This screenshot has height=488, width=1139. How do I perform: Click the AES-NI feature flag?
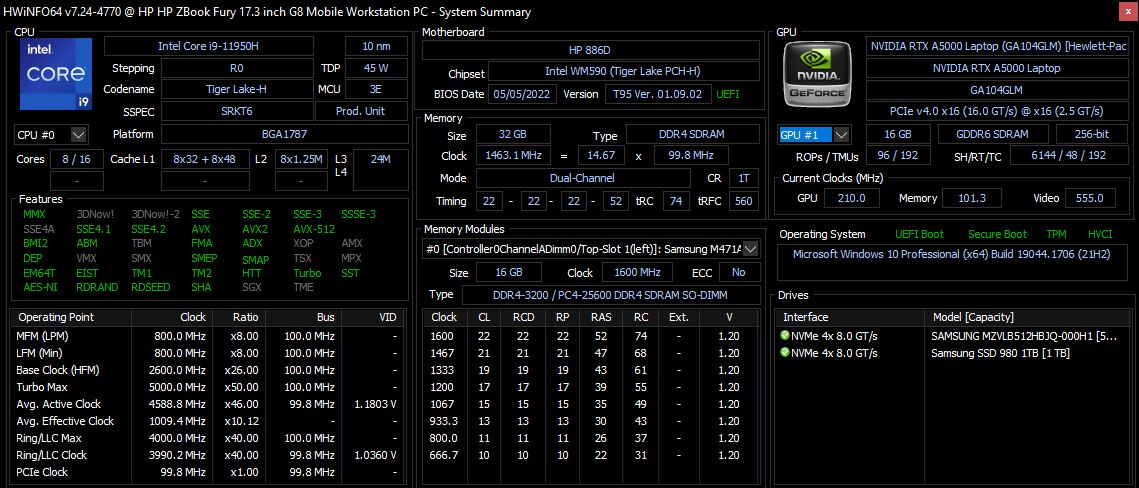(x=39, y=287)
